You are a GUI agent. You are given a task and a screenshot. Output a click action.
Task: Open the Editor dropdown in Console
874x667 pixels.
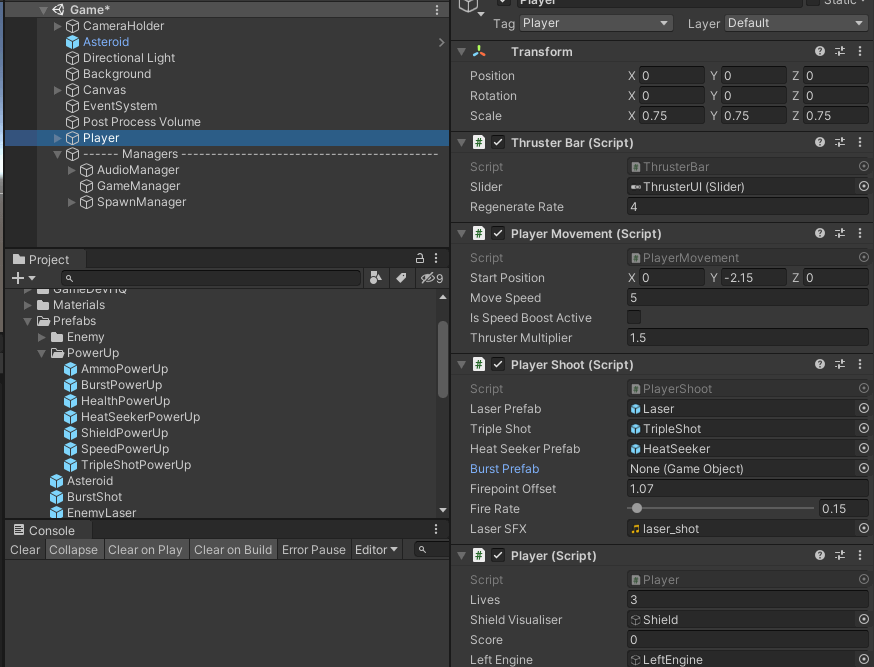click(x=376, y=549)
